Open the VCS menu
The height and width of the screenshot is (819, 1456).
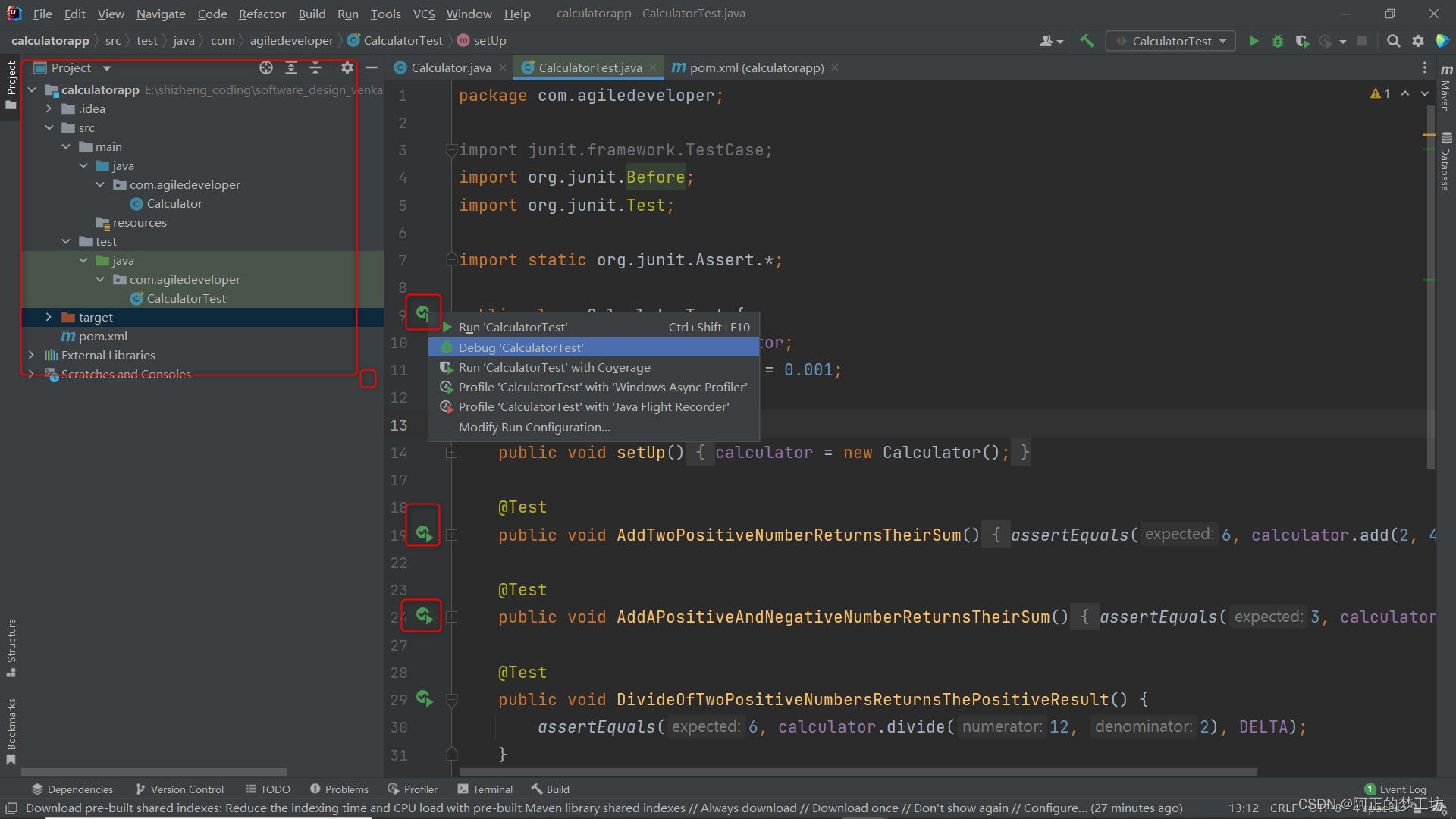pos(423,14)
